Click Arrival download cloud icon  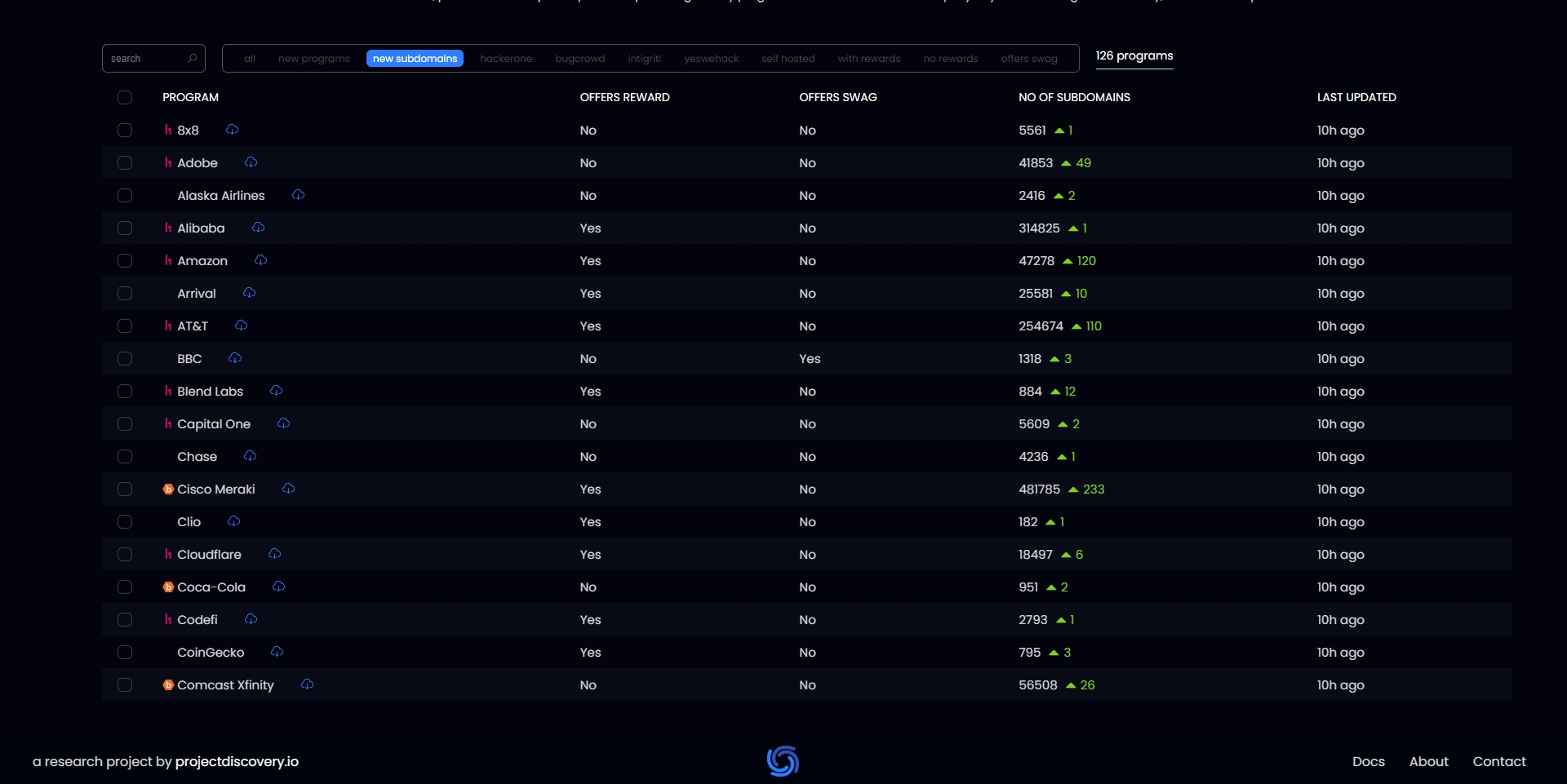(x=249, y=293)
